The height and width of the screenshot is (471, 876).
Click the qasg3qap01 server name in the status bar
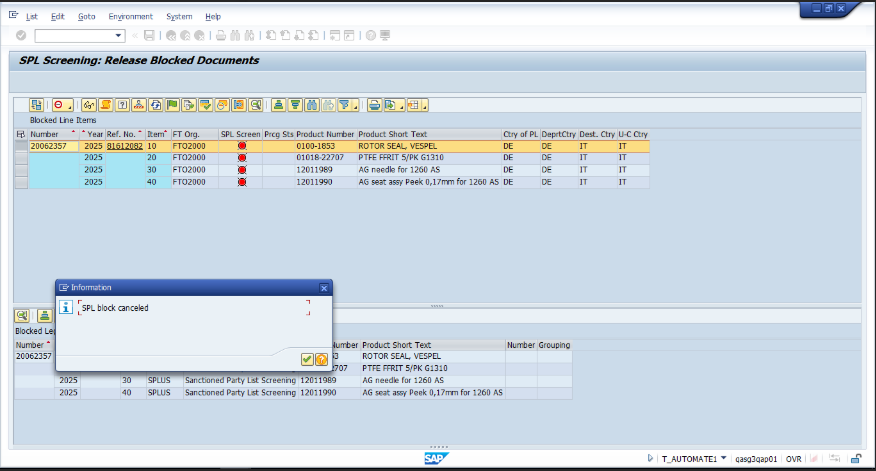pyautogui.click(x=756, y=459)
